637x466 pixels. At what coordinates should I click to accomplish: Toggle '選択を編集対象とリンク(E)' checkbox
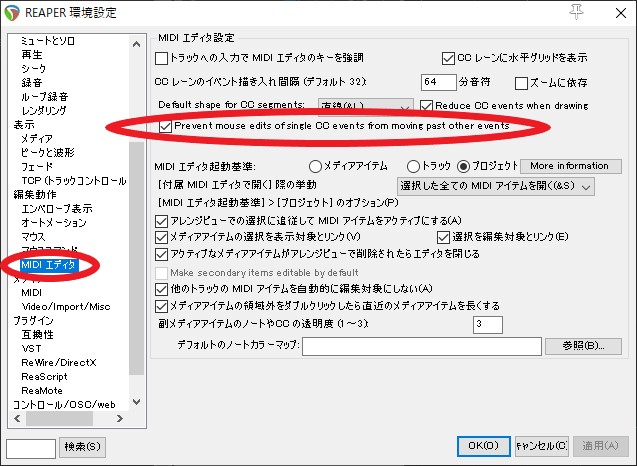click(443, 237)
